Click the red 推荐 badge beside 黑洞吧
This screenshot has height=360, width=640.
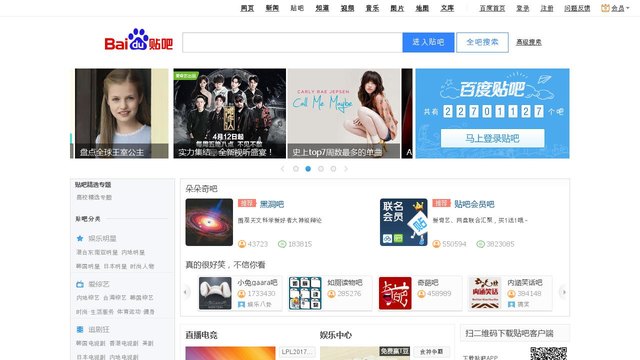point(247,203)
